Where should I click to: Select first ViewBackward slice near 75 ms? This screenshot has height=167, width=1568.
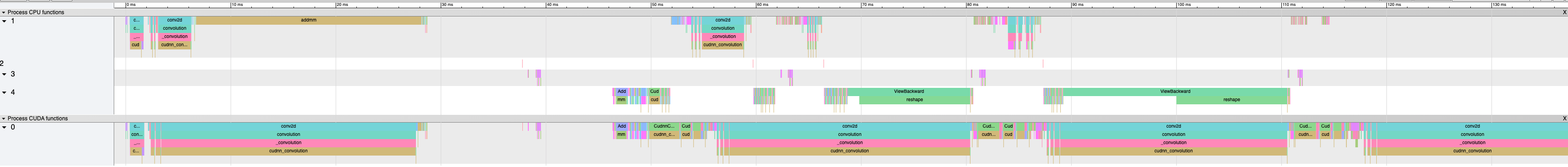coord(909,92)
